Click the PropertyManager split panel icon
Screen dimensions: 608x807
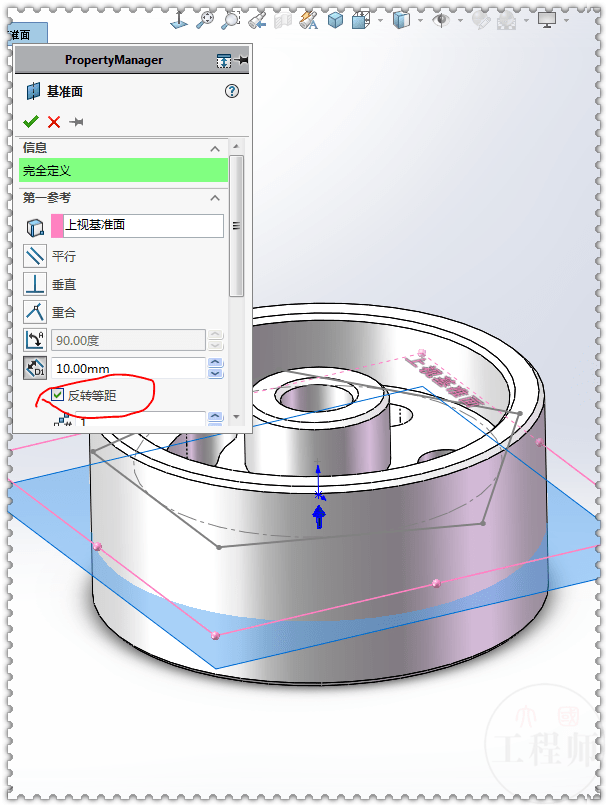click(224, 61)
